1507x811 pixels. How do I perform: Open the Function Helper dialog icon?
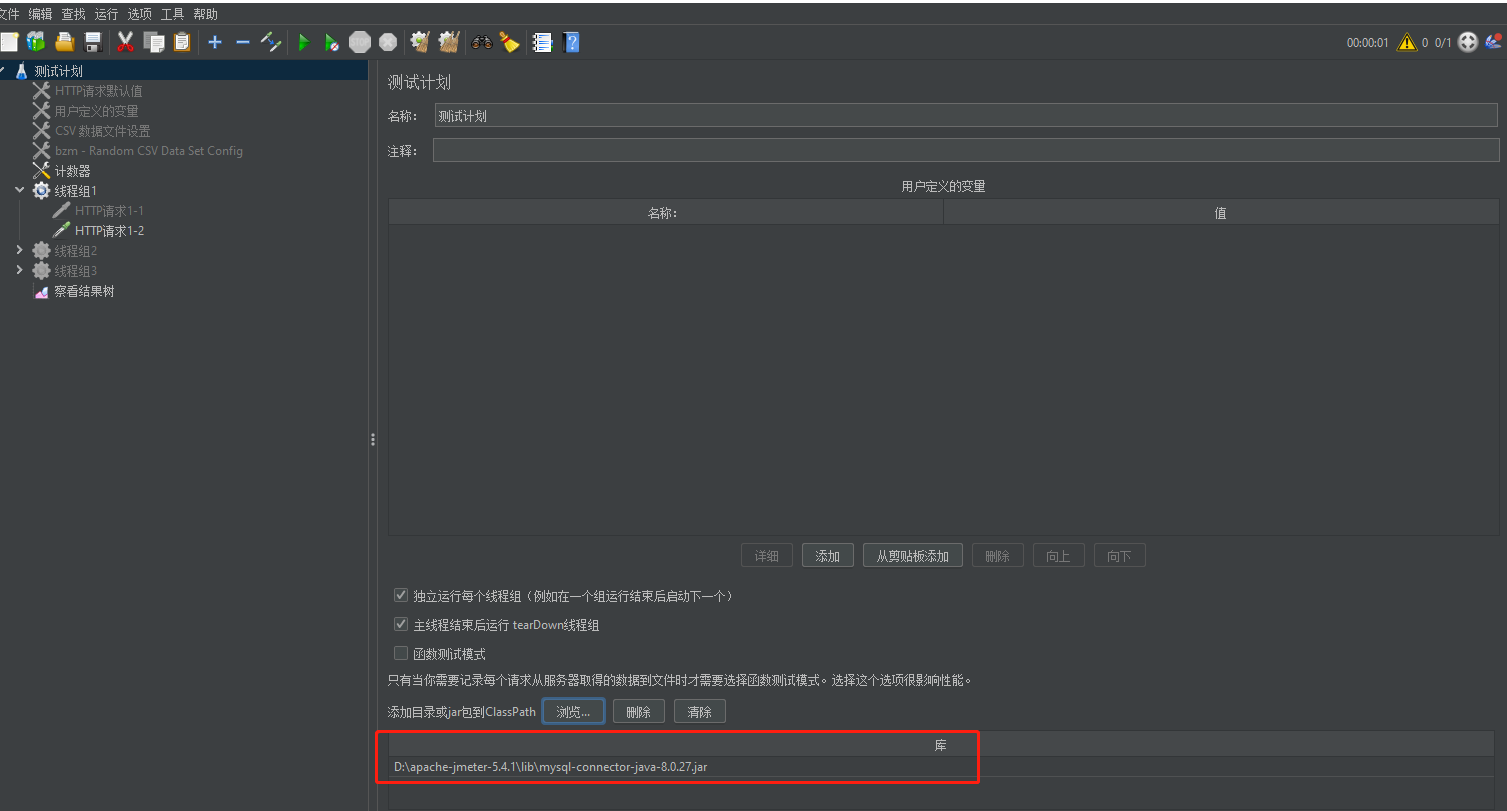542,42
